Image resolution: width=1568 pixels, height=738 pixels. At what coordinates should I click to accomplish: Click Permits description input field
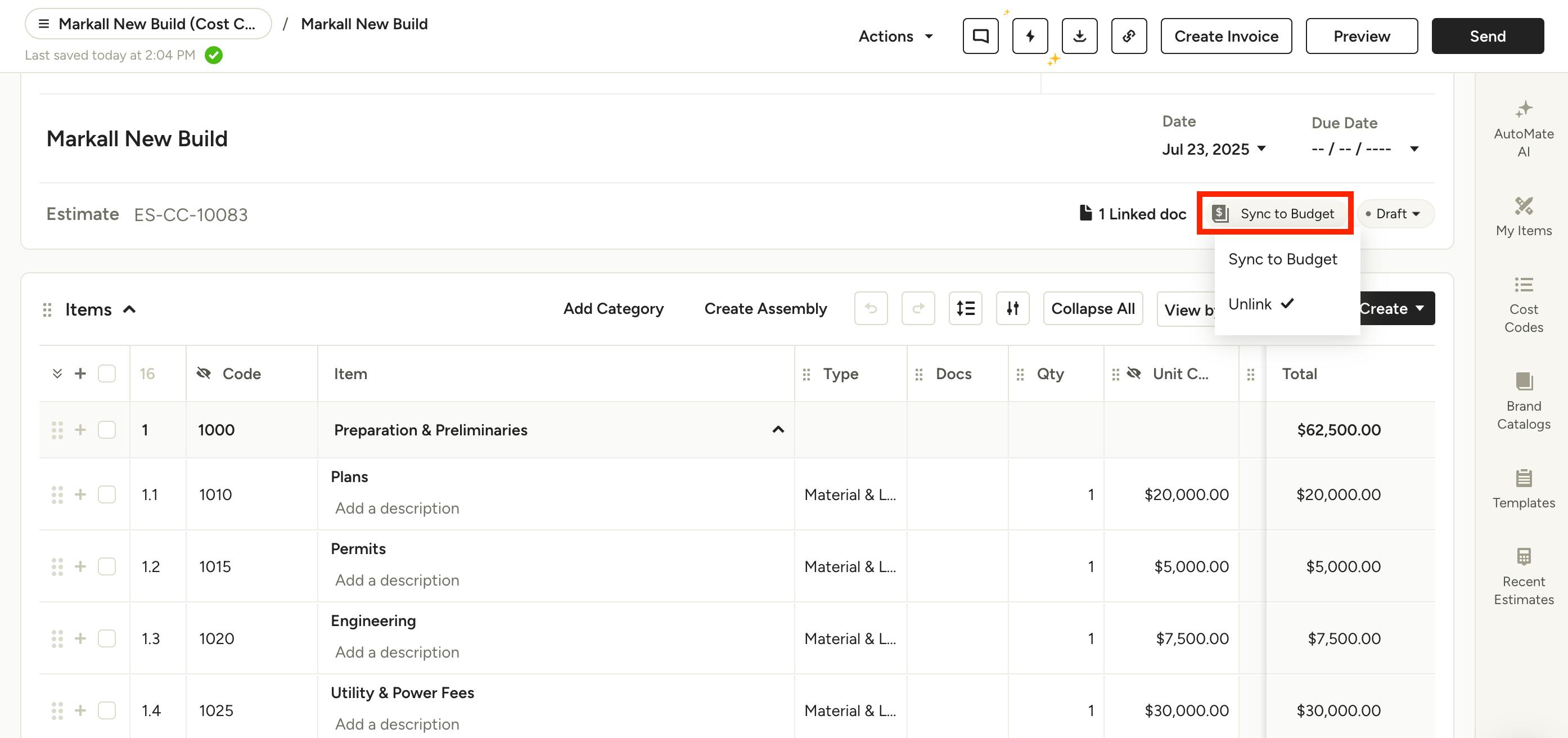pos(397,580)
